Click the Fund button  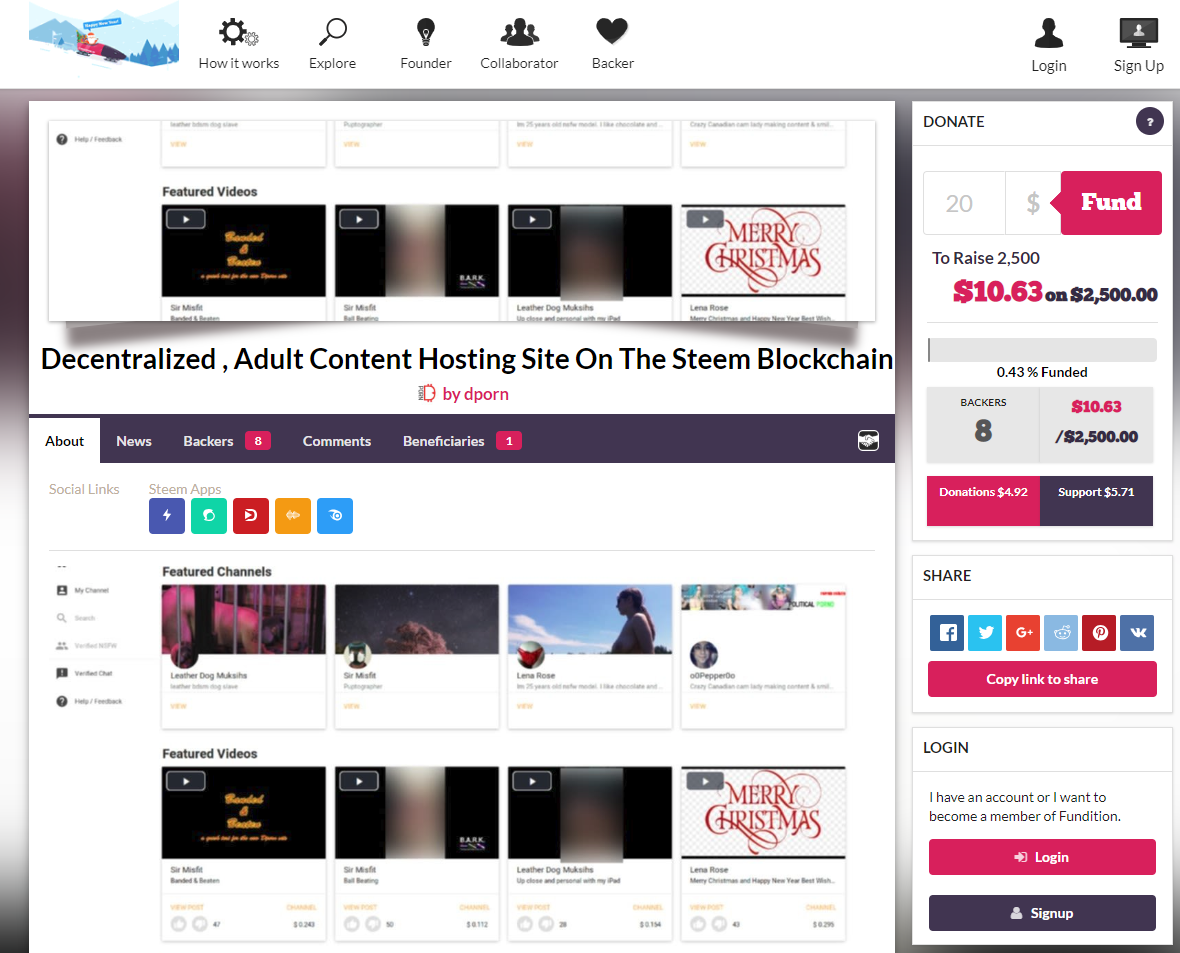tap(1111, 202)
